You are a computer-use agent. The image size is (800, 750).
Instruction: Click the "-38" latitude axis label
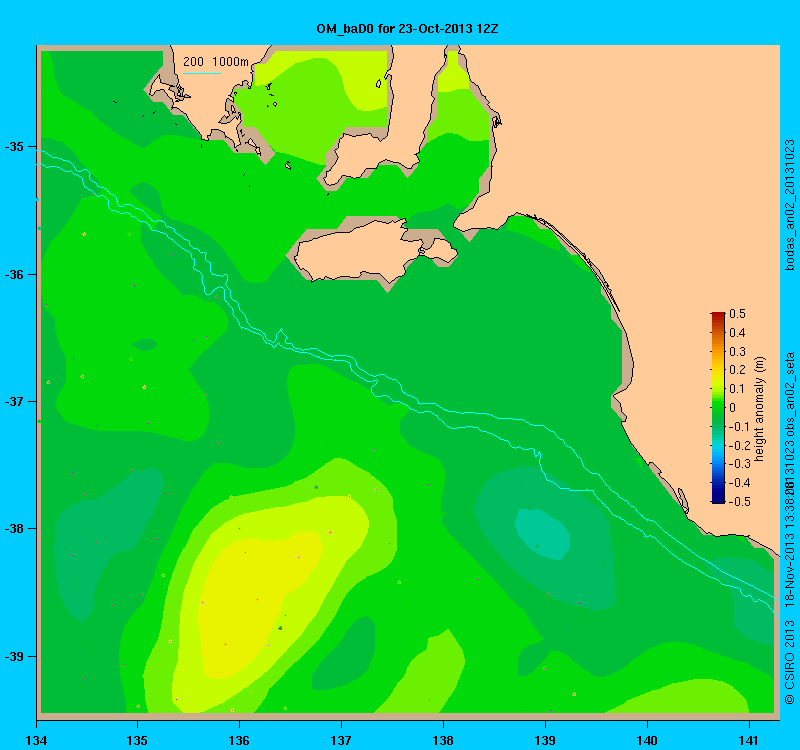point(15,529)
